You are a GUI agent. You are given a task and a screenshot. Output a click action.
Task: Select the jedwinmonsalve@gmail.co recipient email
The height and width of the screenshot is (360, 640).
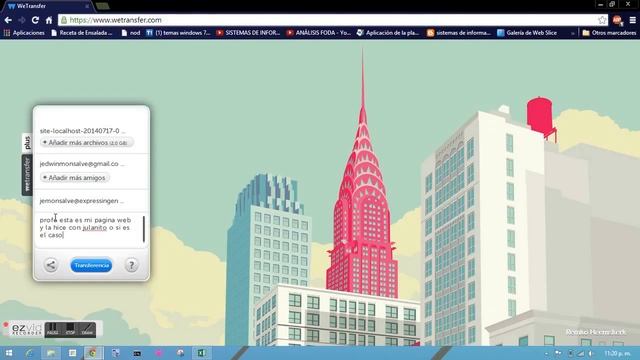click(82, 164)
